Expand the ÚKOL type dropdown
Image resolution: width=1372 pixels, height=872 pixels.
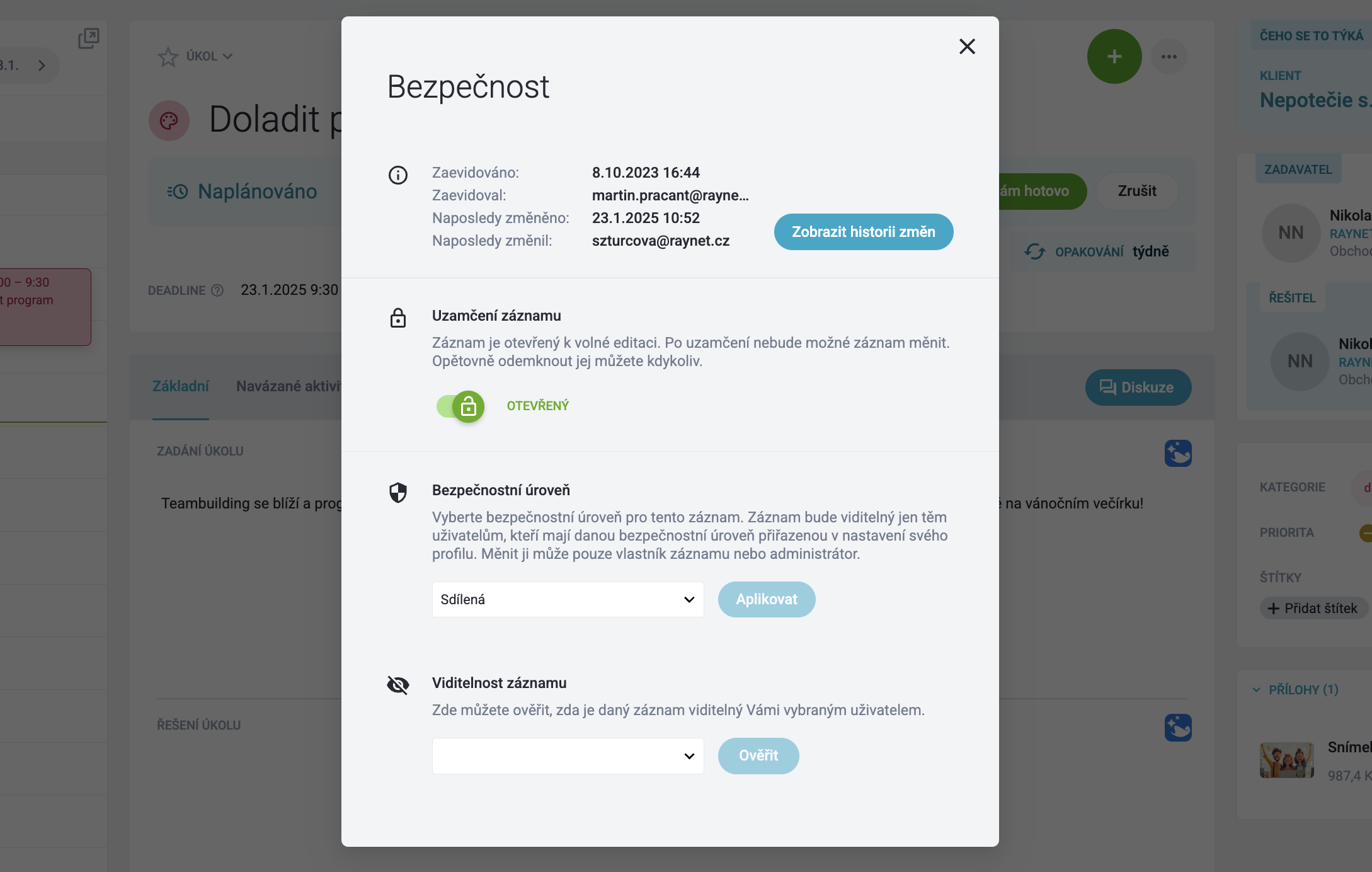(x=210, y=57)
